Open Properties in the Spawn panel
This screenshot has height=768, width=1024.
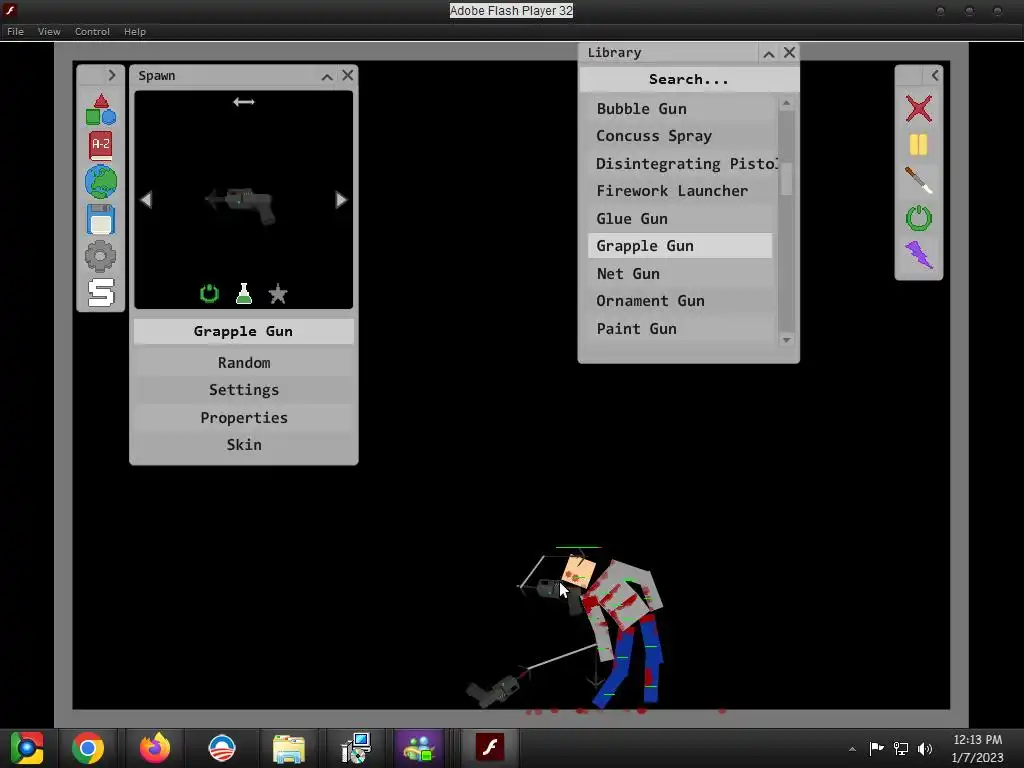coord(244,417)
